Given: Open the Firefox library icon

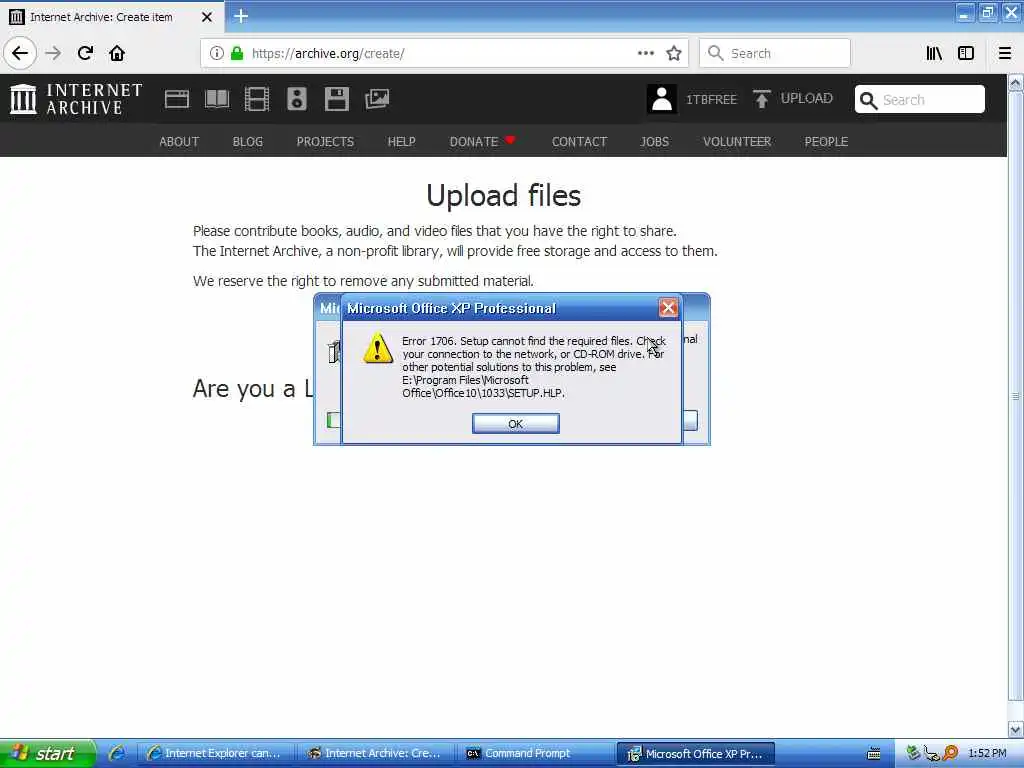Looking at the screenshot, I should 934,53.
